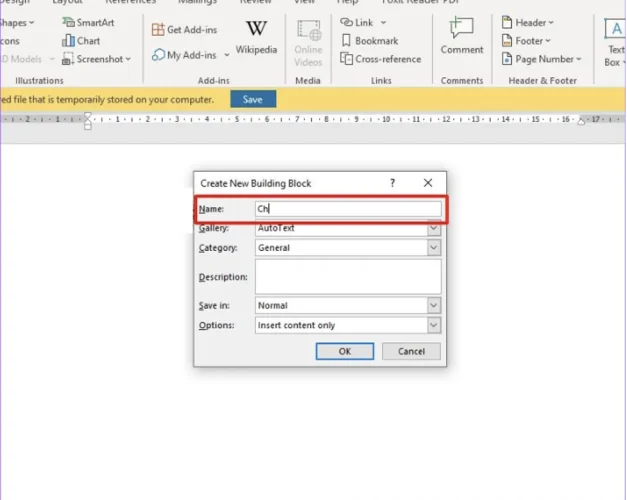
Task: Open the Gallery dropdown list
Action: pos(434,229)
